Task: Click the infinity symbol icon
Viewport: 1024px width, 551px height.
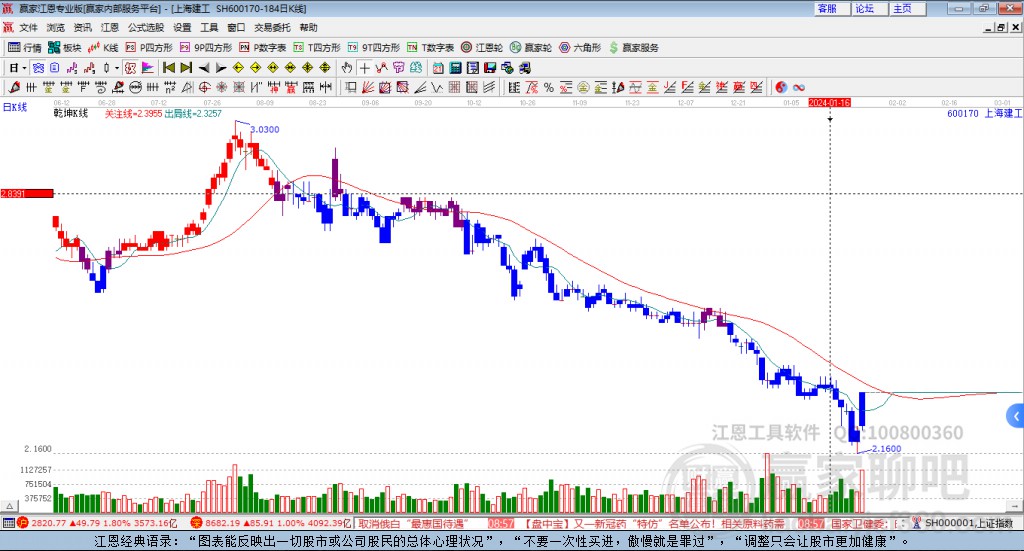Action: pos(799,87)
